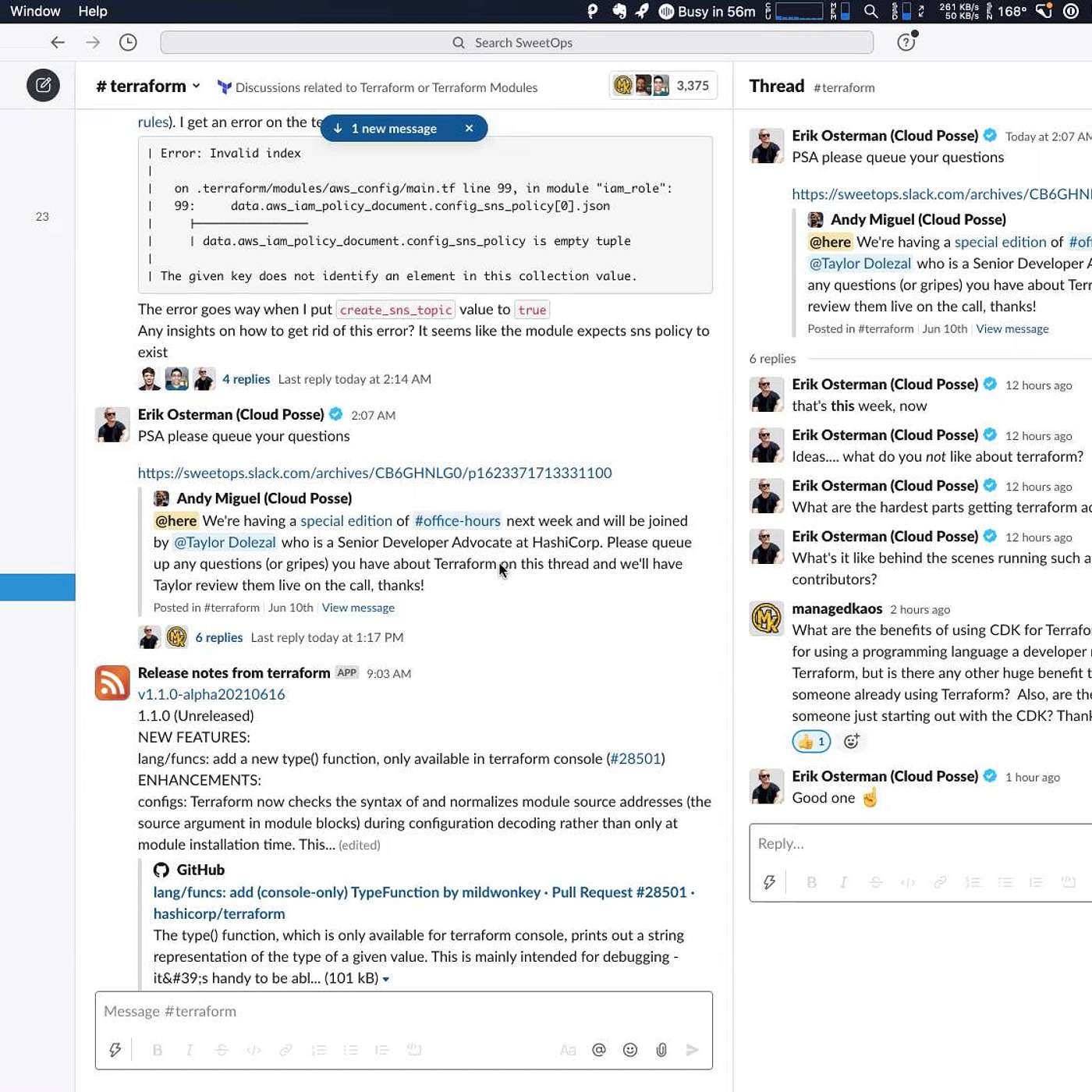
Task: Click the Busy in 56m status item
Action: tap(707, 11)
